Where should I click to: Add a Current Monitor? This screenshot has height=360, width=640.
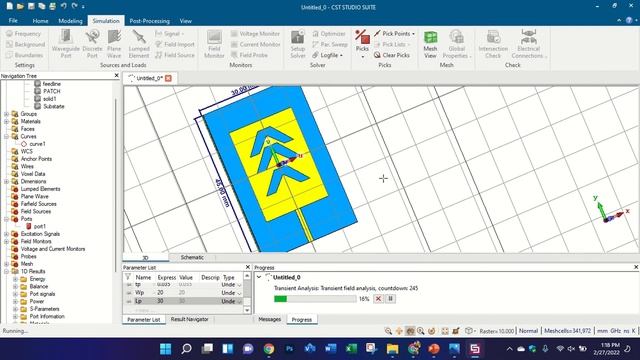(255, 44)
